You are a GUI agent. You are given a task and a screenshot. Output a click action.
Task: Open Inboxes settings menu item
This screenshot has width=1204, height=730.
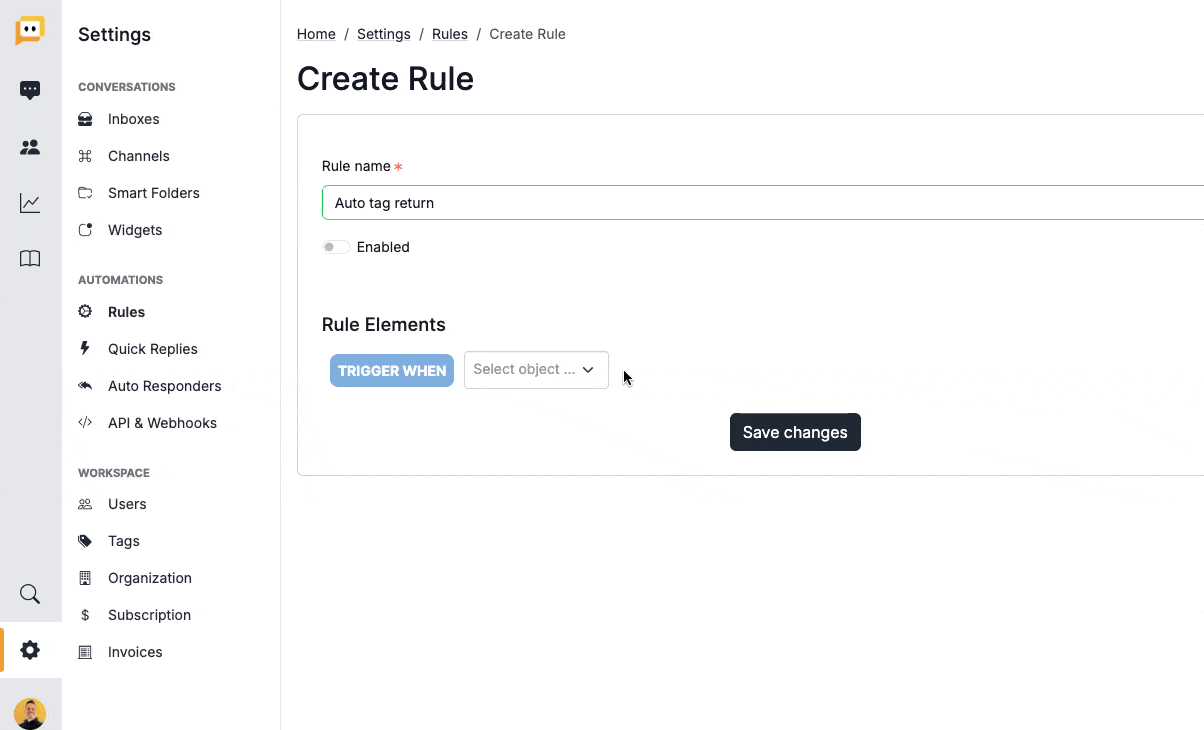(133, 119)
